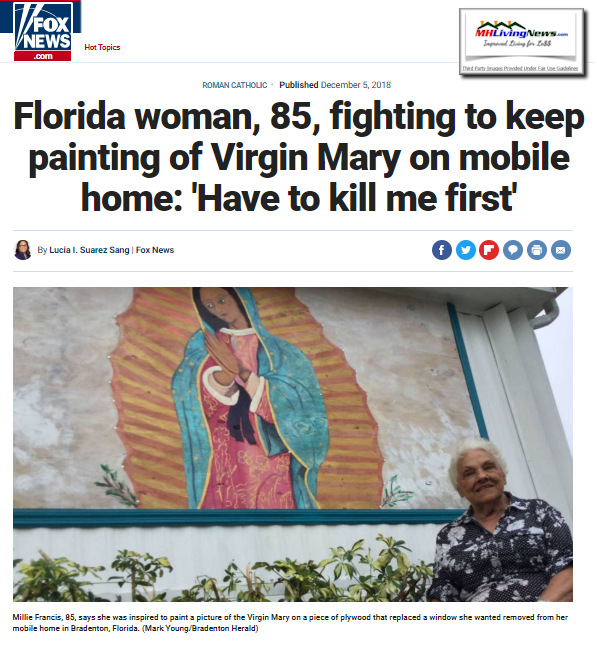Screen dimensions: 597x645
Task: Open Hot Topics menu
Action: click(102, 47)
